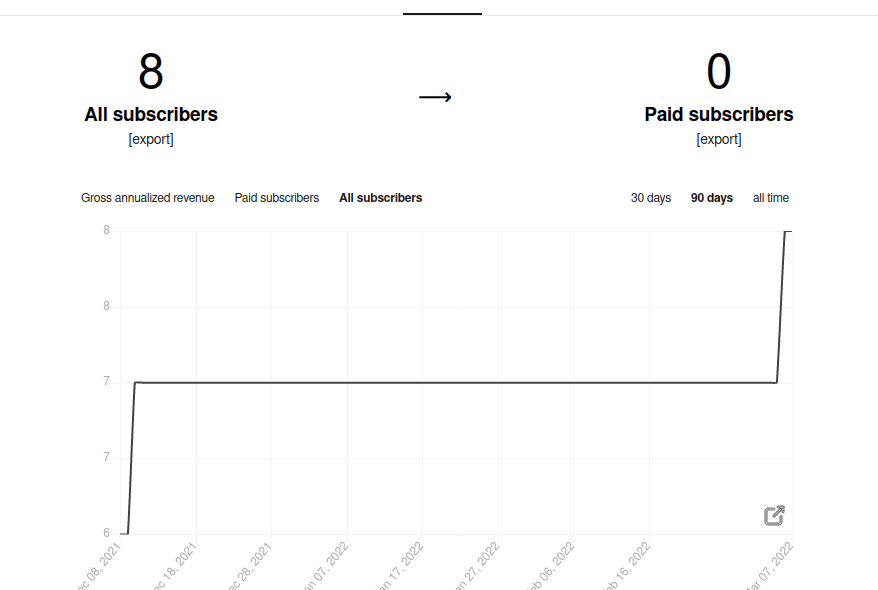
Task: Switch chart to the Paid subscribers tab
Action: pos(277,198)
